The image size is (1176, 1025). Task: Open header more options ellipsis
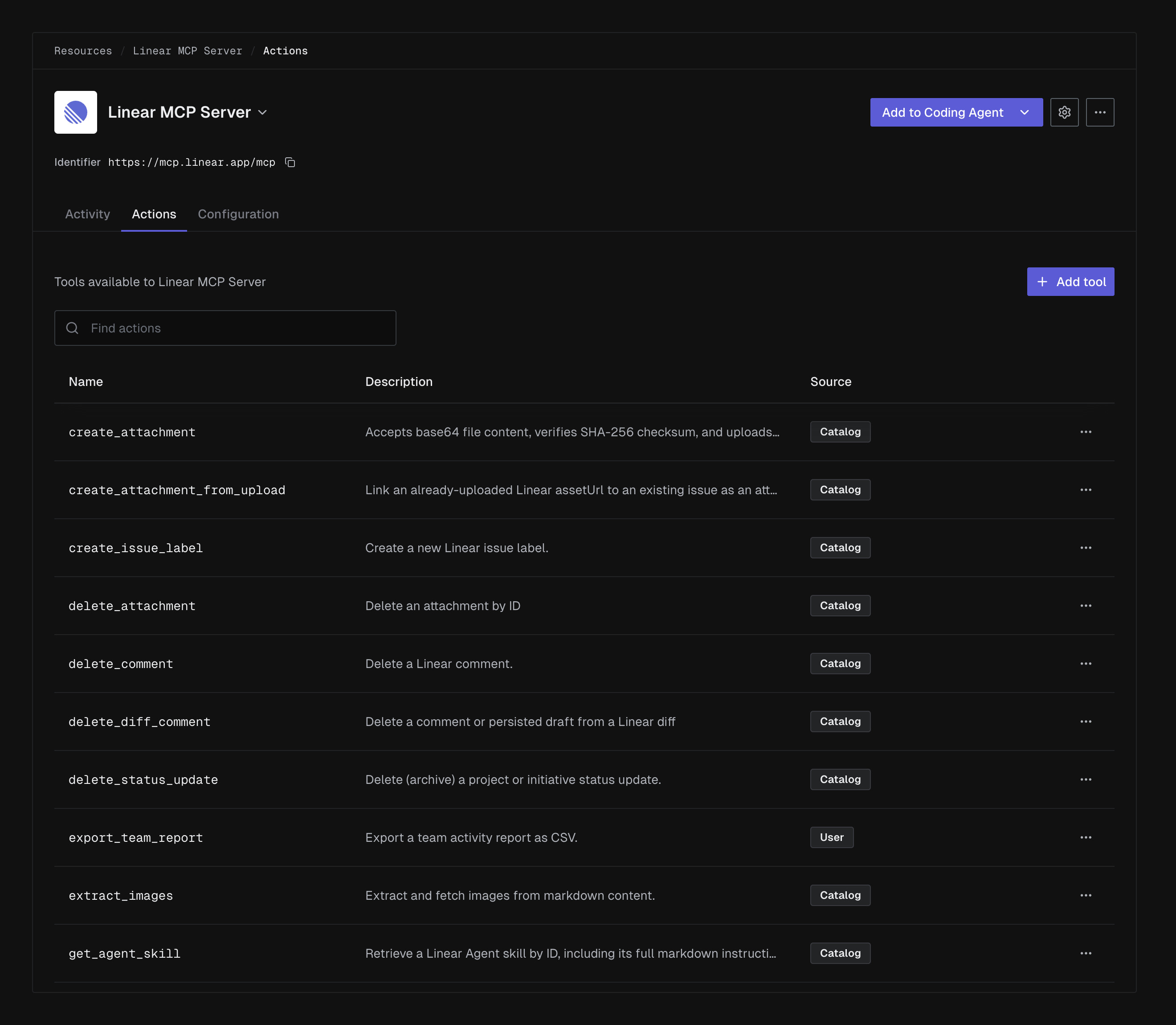pos(1100,112)
